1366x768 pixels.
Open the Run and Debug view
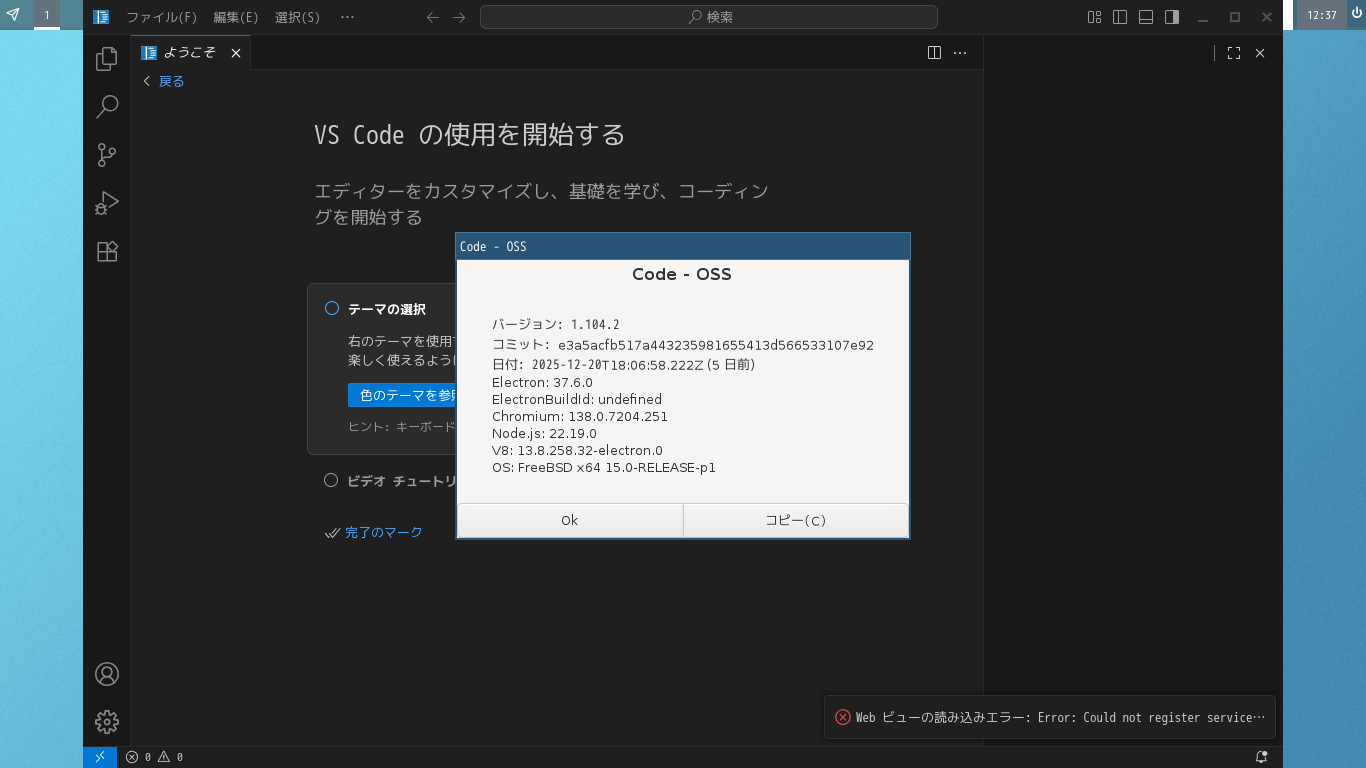coord(107,203)
